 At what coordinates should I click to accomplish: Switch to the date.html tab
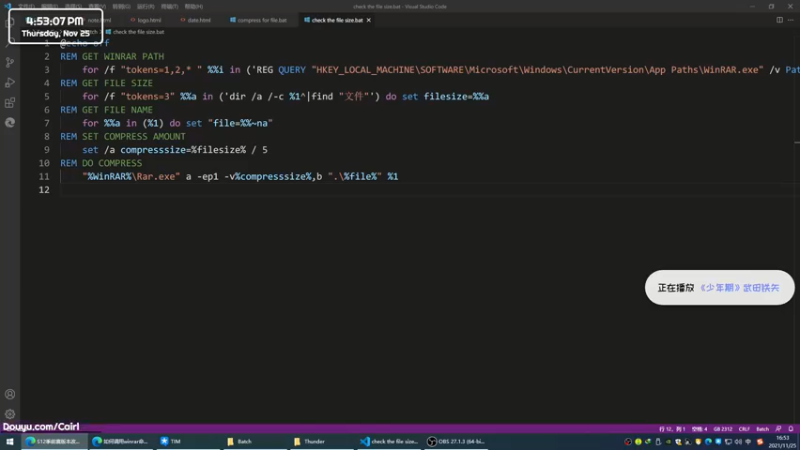click(x=195, y=20)
